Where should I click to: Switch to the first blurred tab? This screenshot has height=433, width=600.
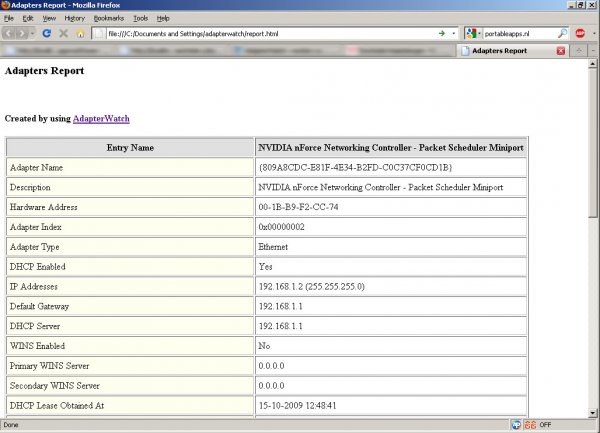(x=57, y=51)
